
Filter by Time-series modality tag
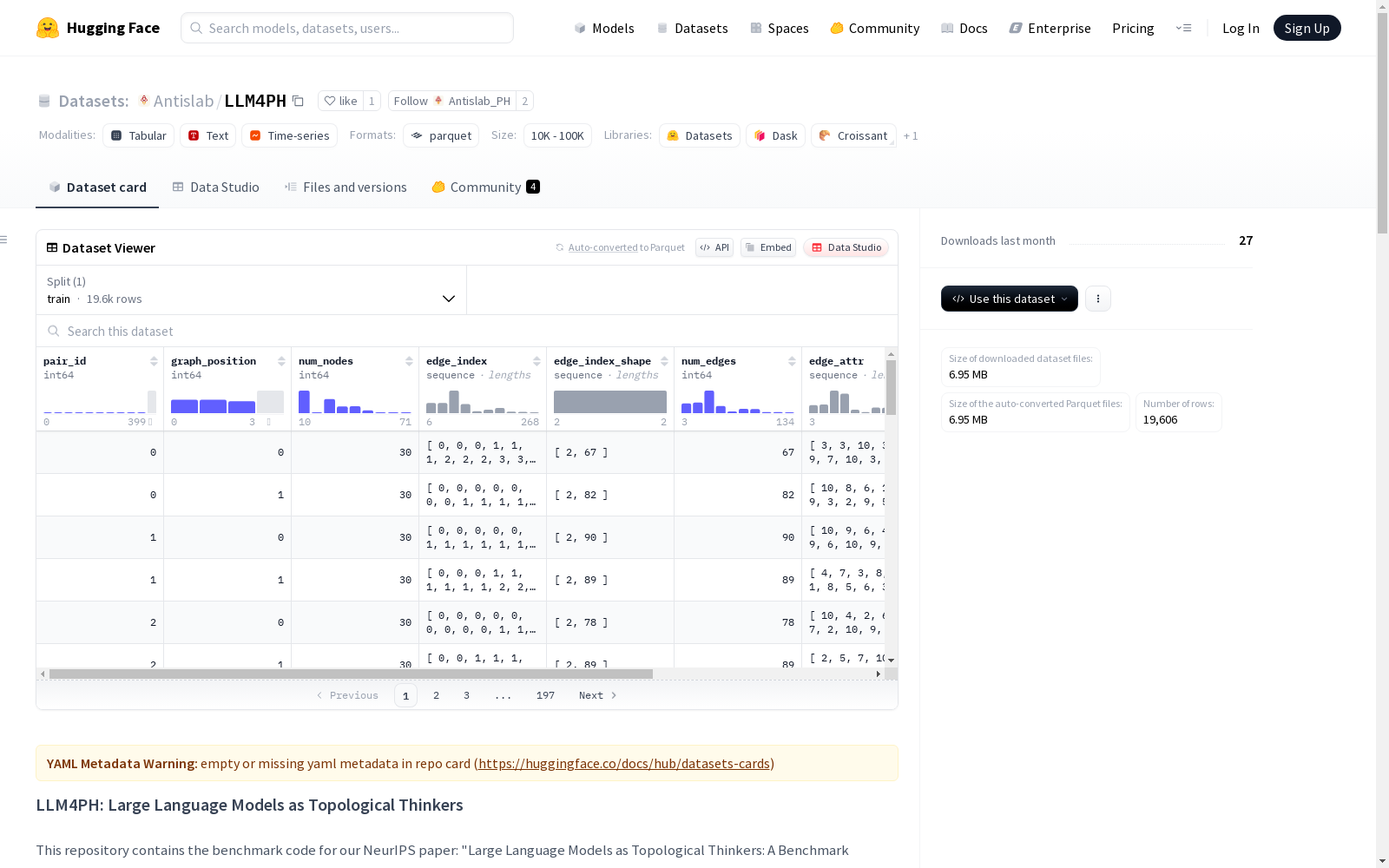coord(289,135)
